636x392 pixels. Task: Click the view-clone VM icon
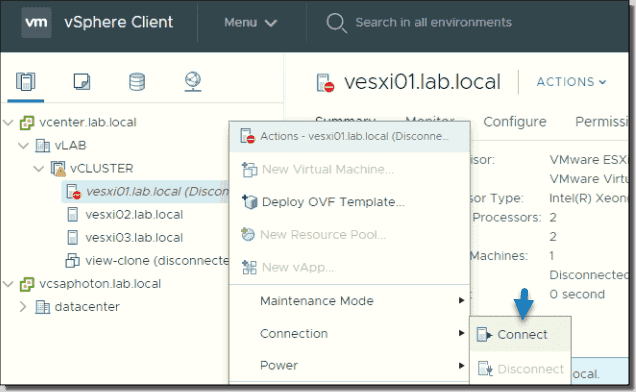[73, 261]
